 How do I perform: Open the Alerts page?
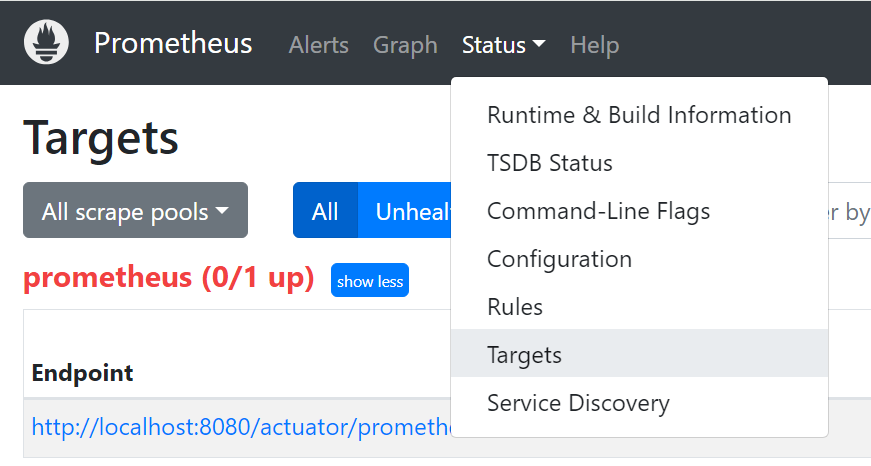319,45
